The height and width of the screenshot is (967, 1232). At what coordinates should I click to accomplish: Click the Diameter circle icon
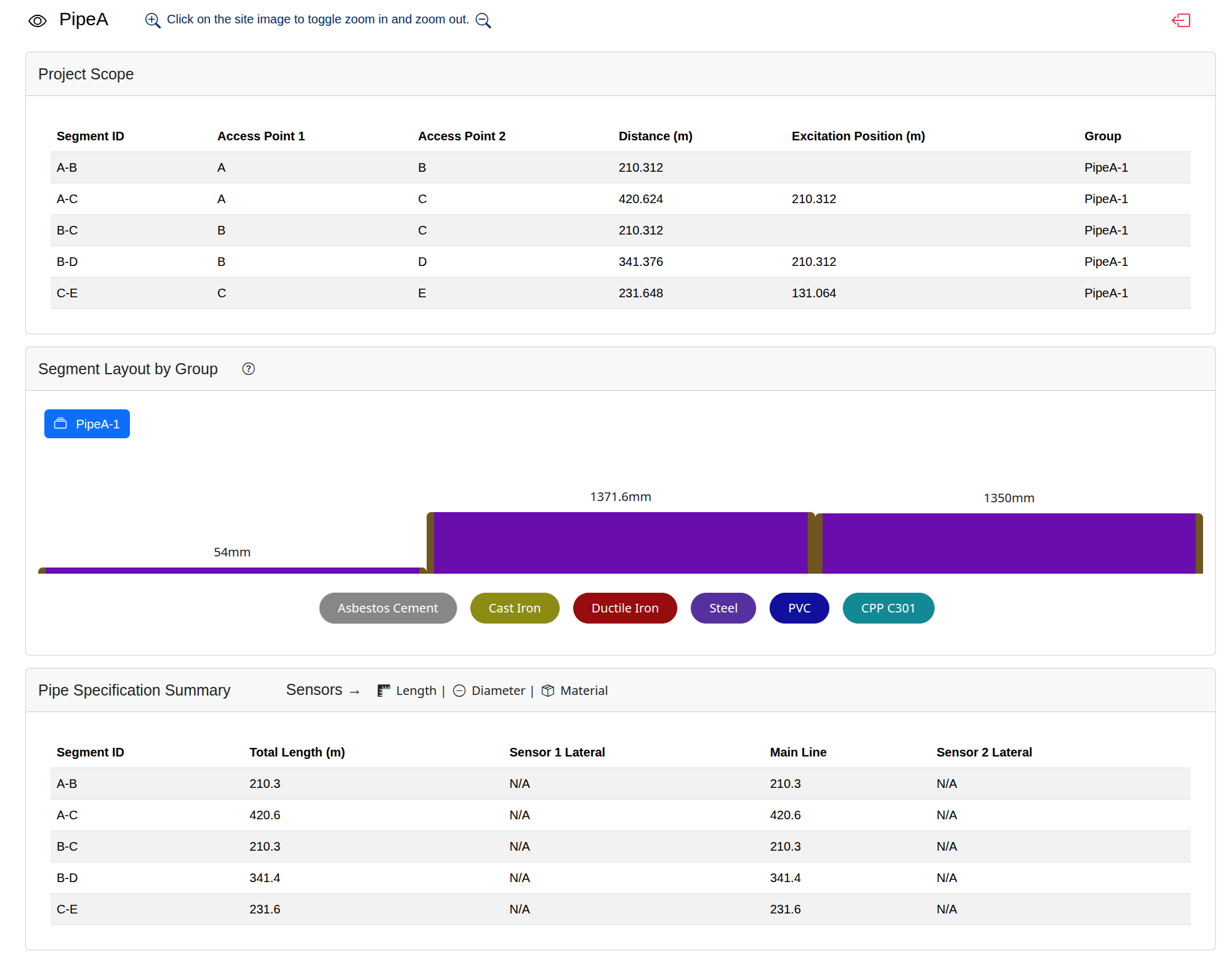pos(459,691)
